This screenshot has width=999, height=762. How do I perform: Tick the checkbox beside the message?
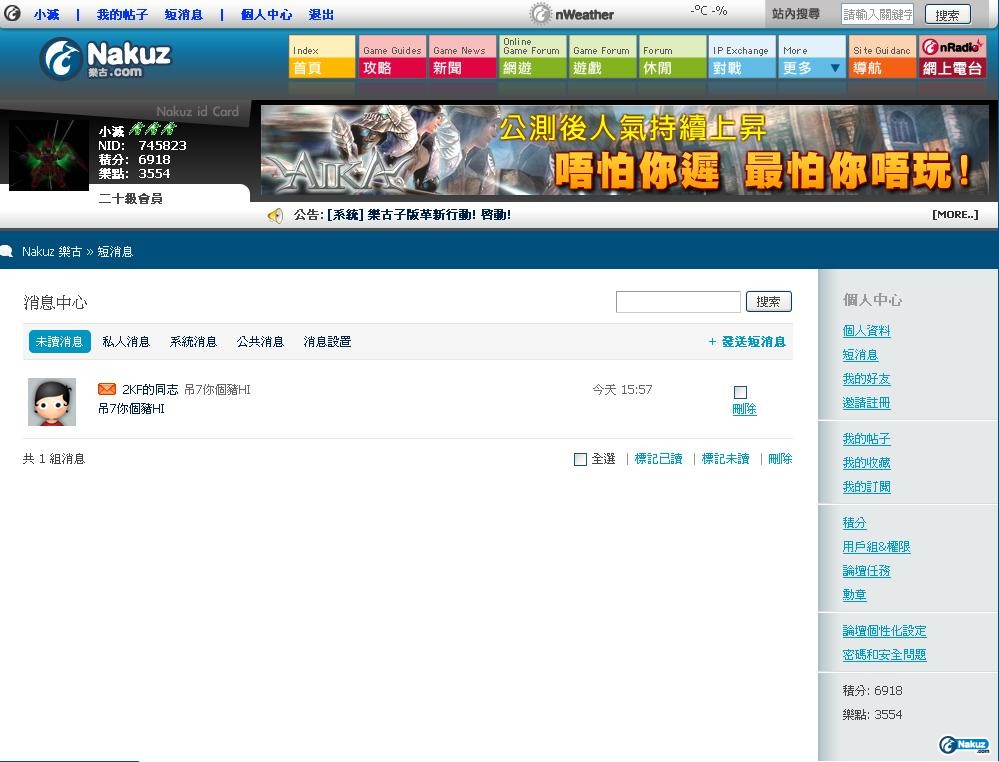[x=740, y=392]
